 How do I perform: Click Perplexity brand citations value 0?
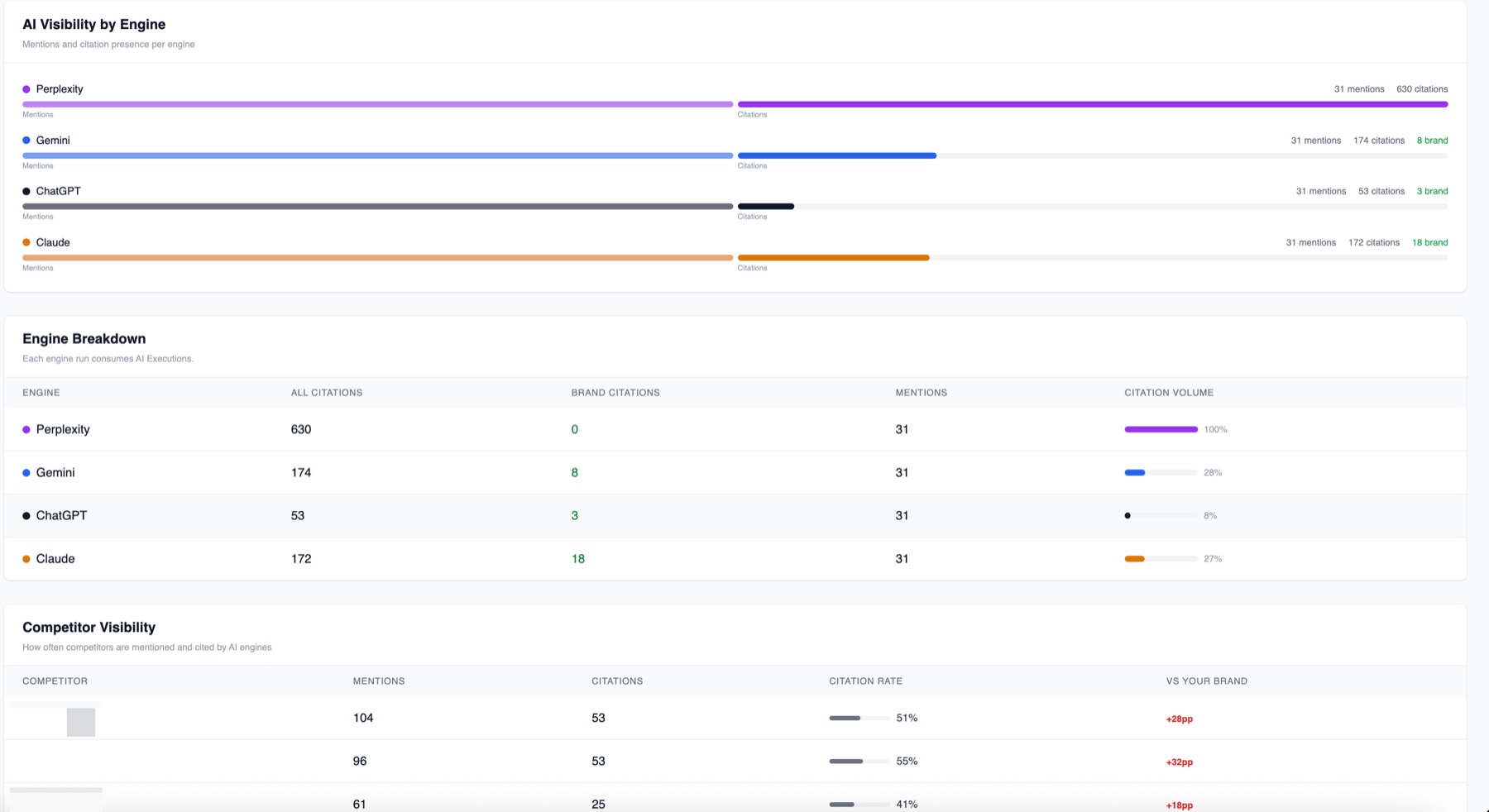coord(575,429)
